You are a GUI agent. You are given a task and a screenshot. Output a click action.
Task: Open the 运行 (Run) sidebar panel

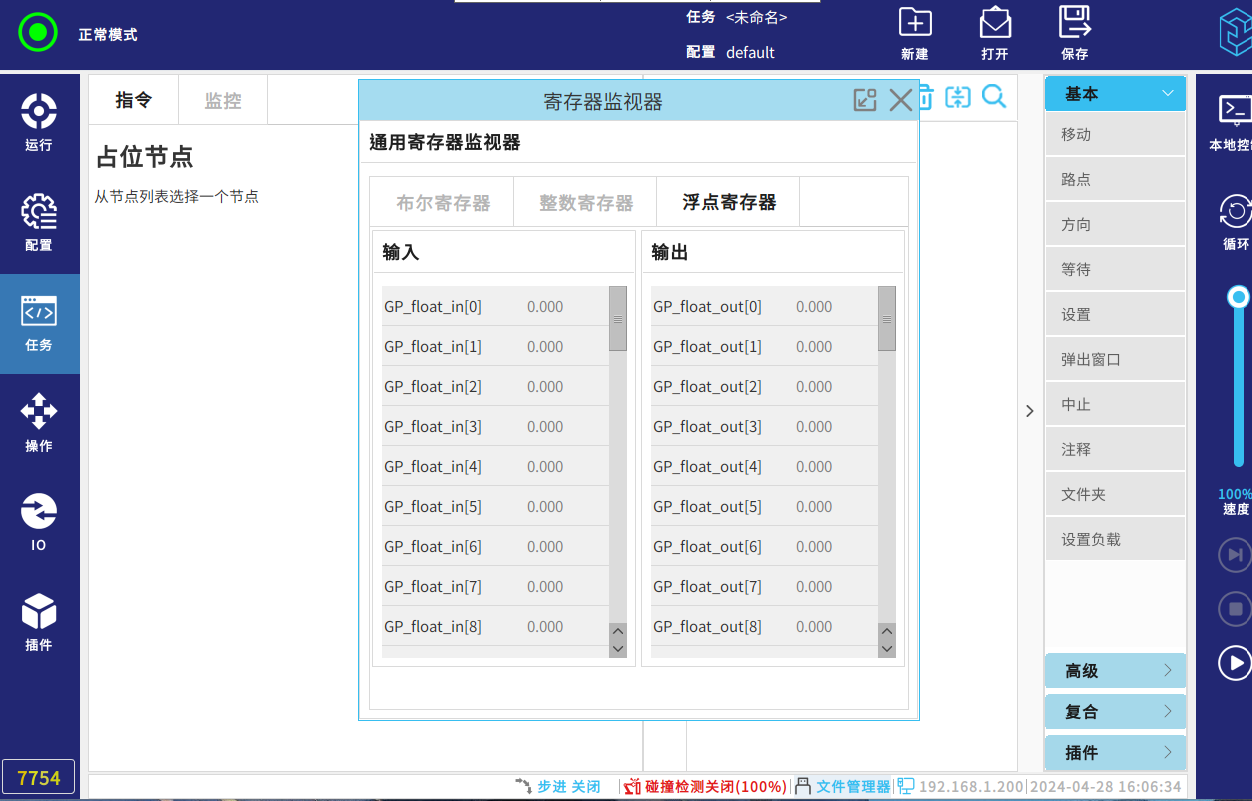[39, 122]
